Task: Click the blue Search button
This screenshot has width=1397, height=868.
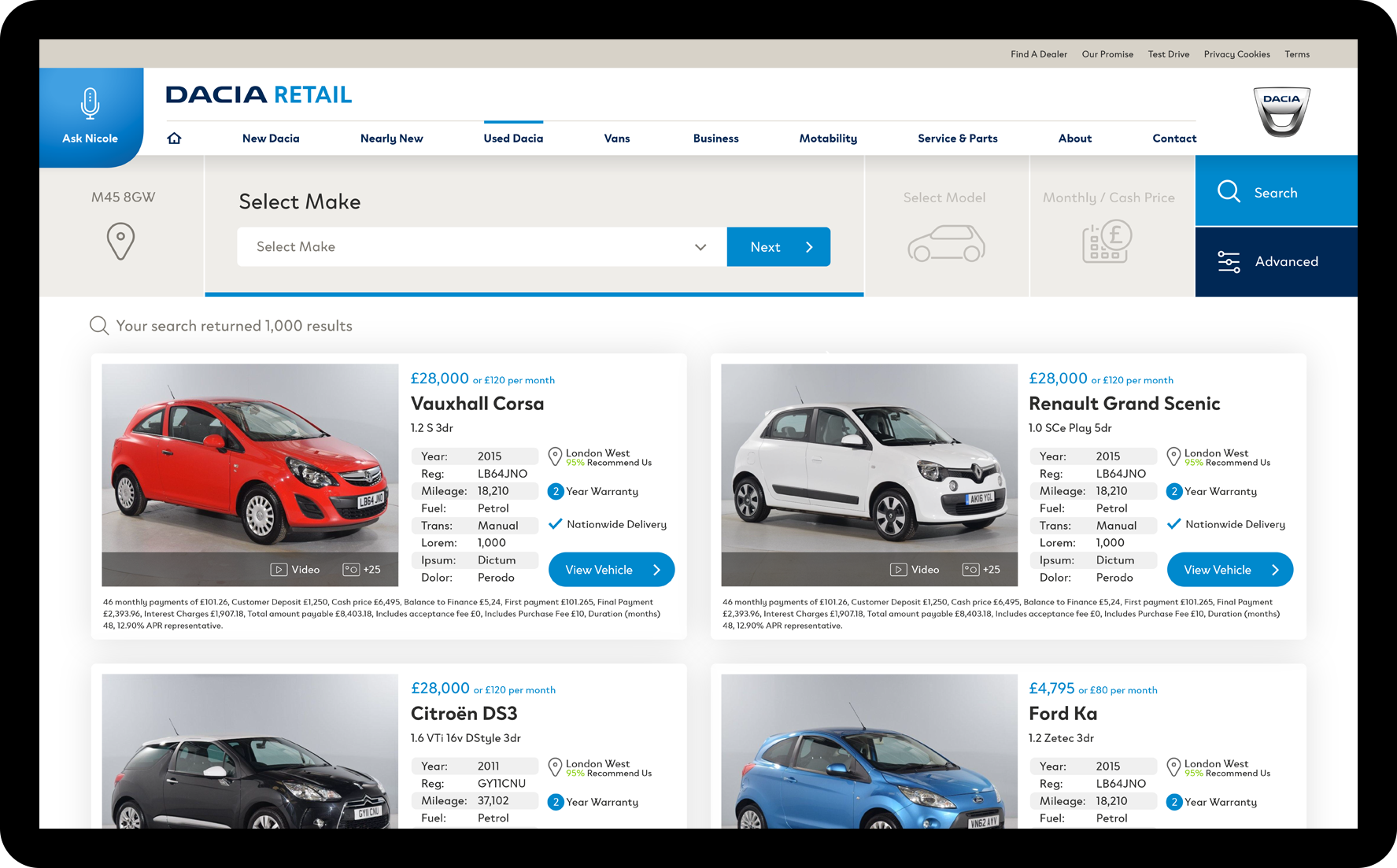Action: click(x=1276, y=192)
